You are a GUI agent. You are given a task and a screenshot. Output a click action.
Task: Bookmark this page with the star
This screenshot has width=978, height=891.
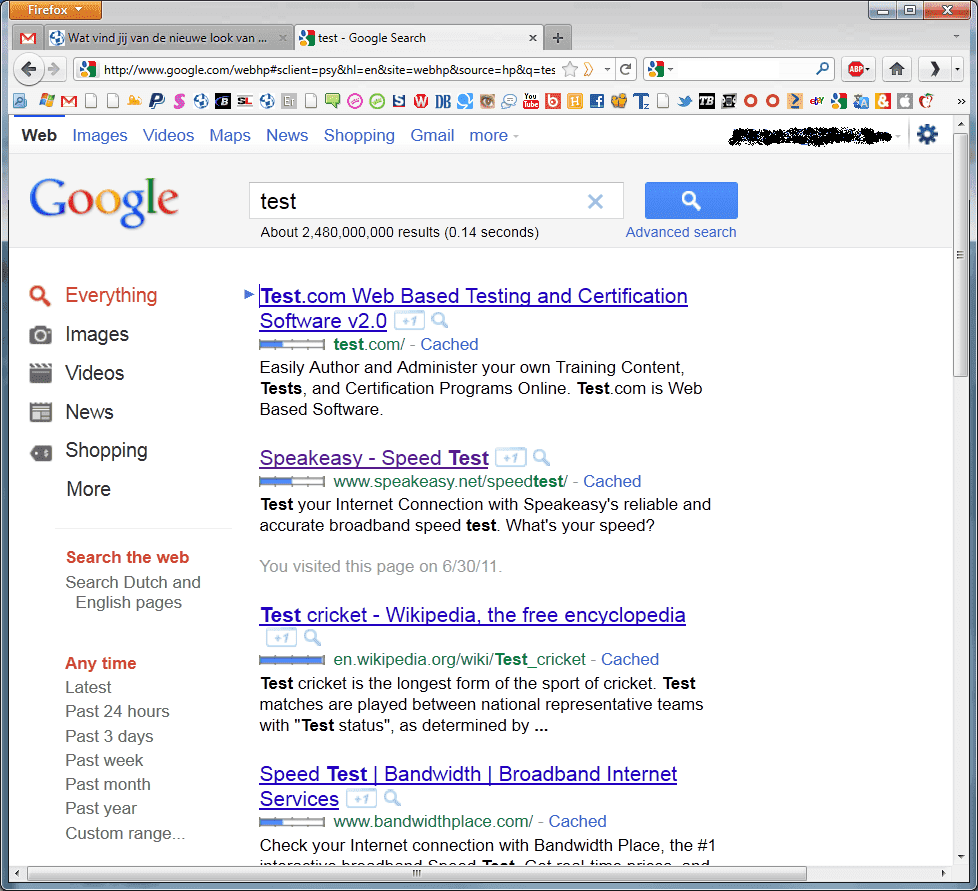[x=570, y=69]
